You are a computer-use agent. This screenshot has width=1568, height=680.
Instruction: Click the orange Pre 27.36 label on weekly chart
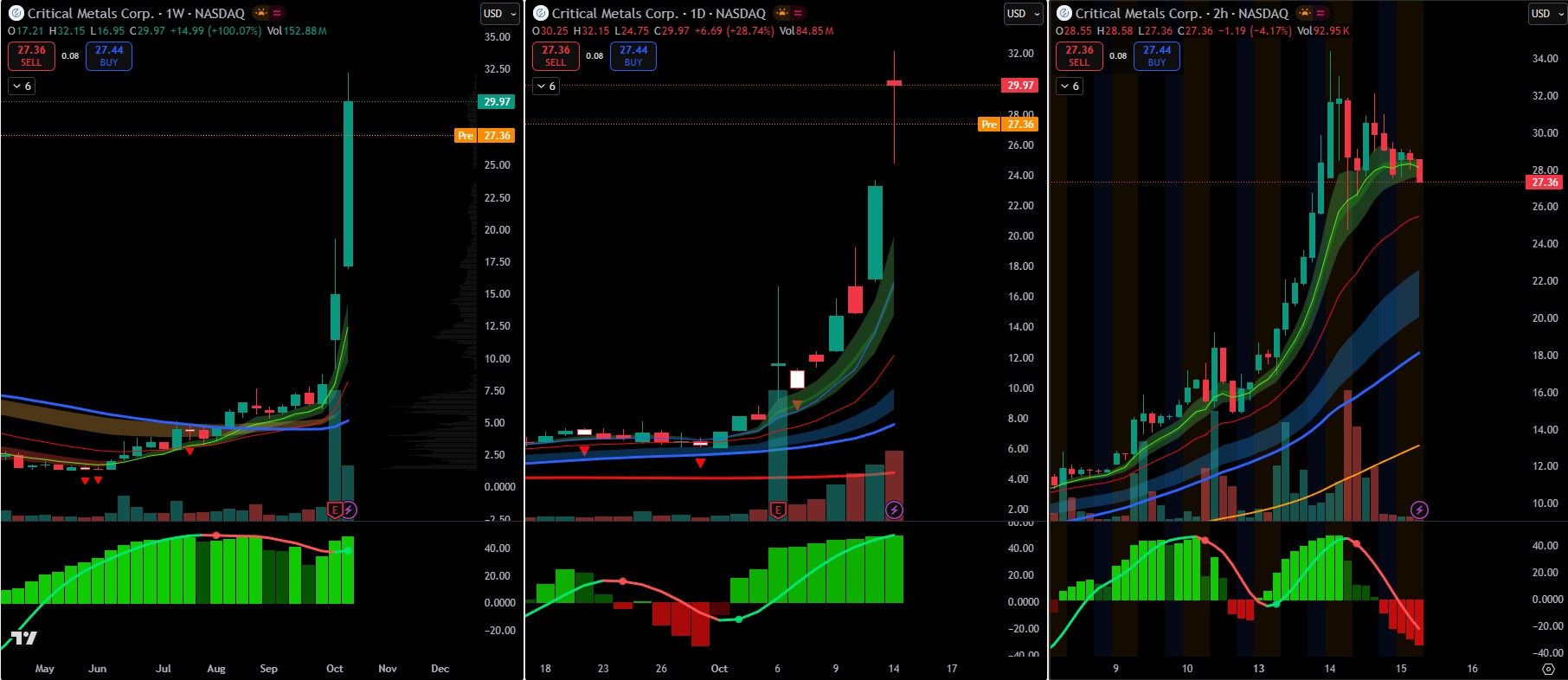click(x=485, y=136)
